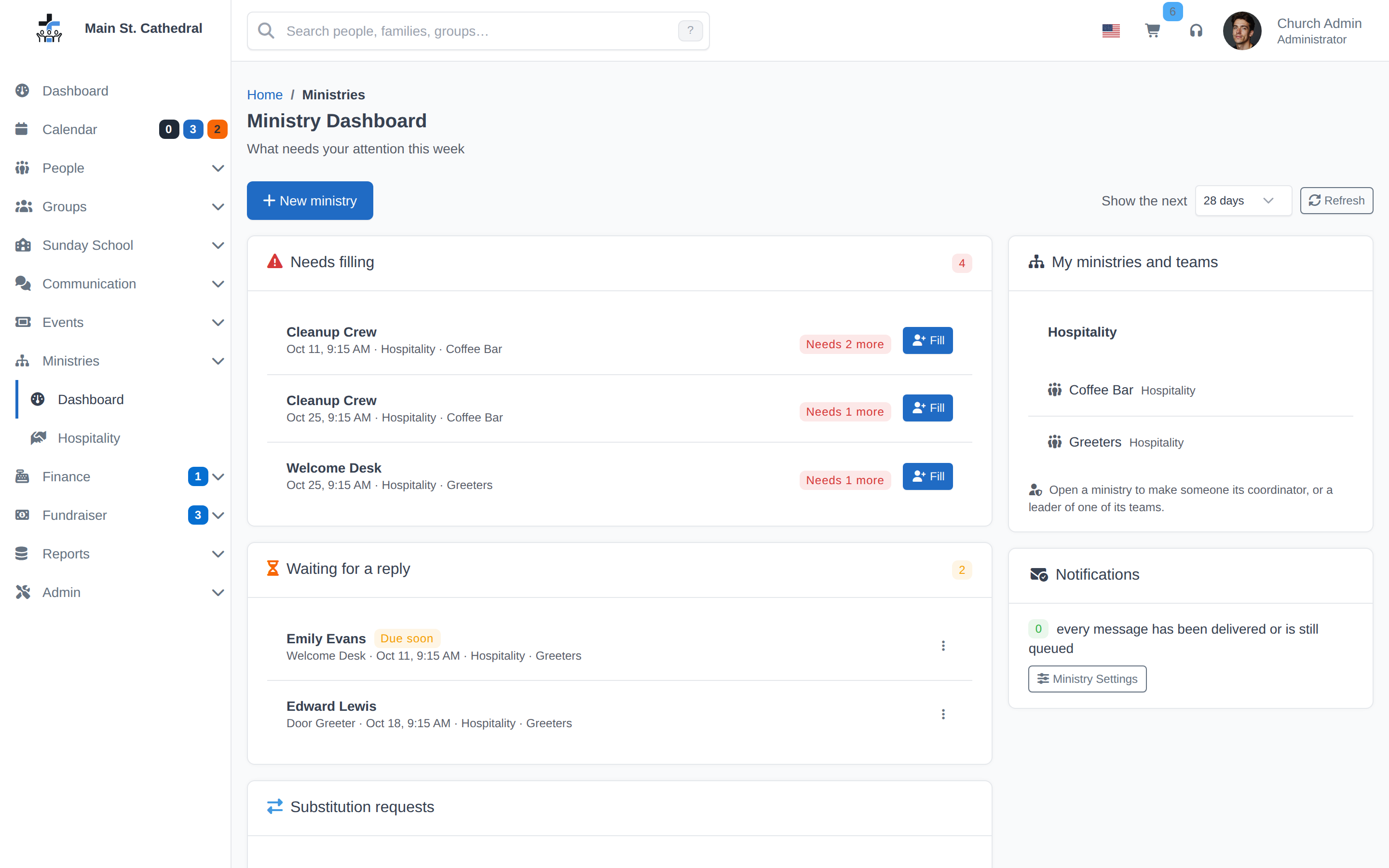1389x868 pixels.
Task: Select Hospitality under Ministries submenu
Action: [123, 438]
